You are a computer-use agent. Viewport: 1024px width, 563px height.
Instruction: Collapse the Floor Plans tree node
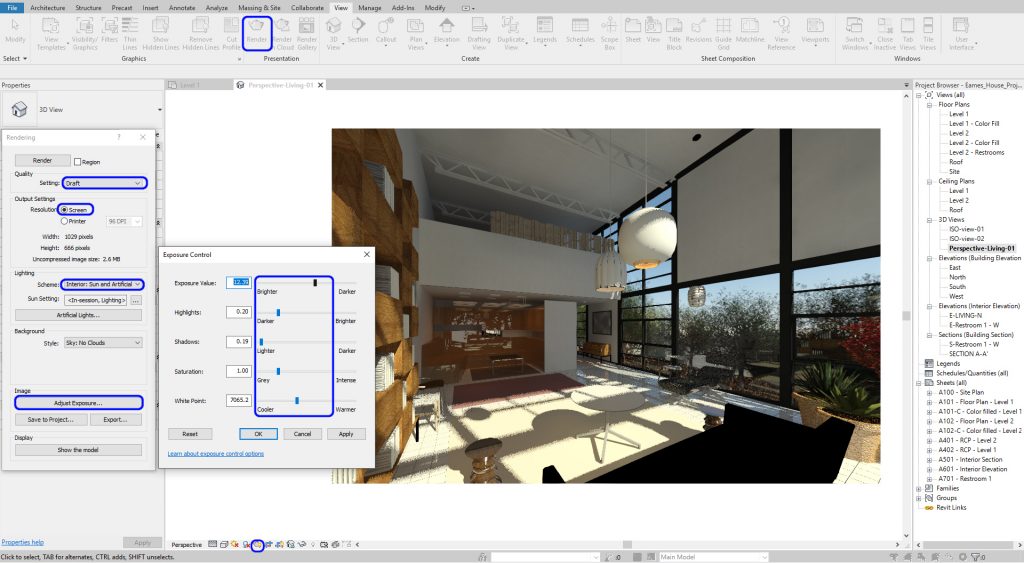[x=929, y=105]
